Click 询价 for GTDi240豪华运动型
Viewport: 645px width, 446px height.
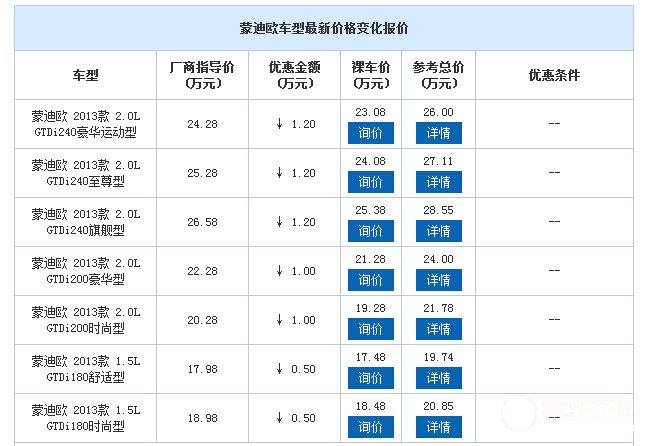coord(370,133)
